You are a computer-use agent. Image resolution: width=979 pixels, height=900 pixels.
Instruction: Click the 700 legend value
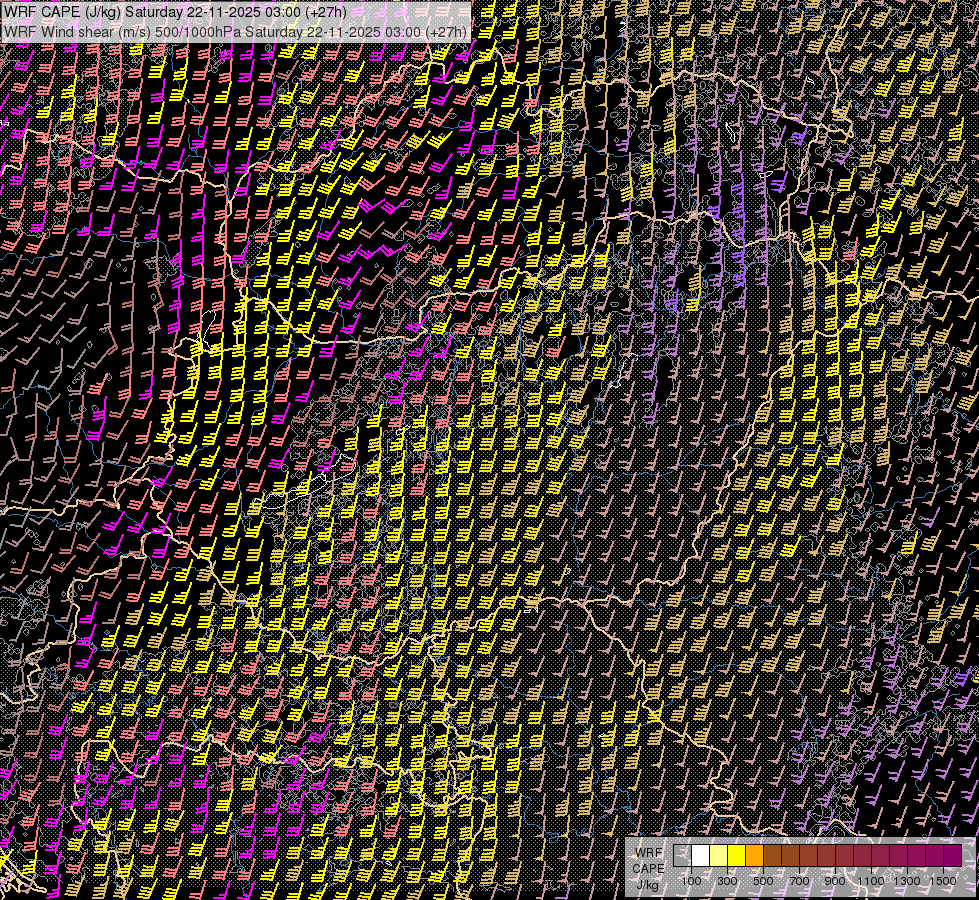tap(799, 881)
